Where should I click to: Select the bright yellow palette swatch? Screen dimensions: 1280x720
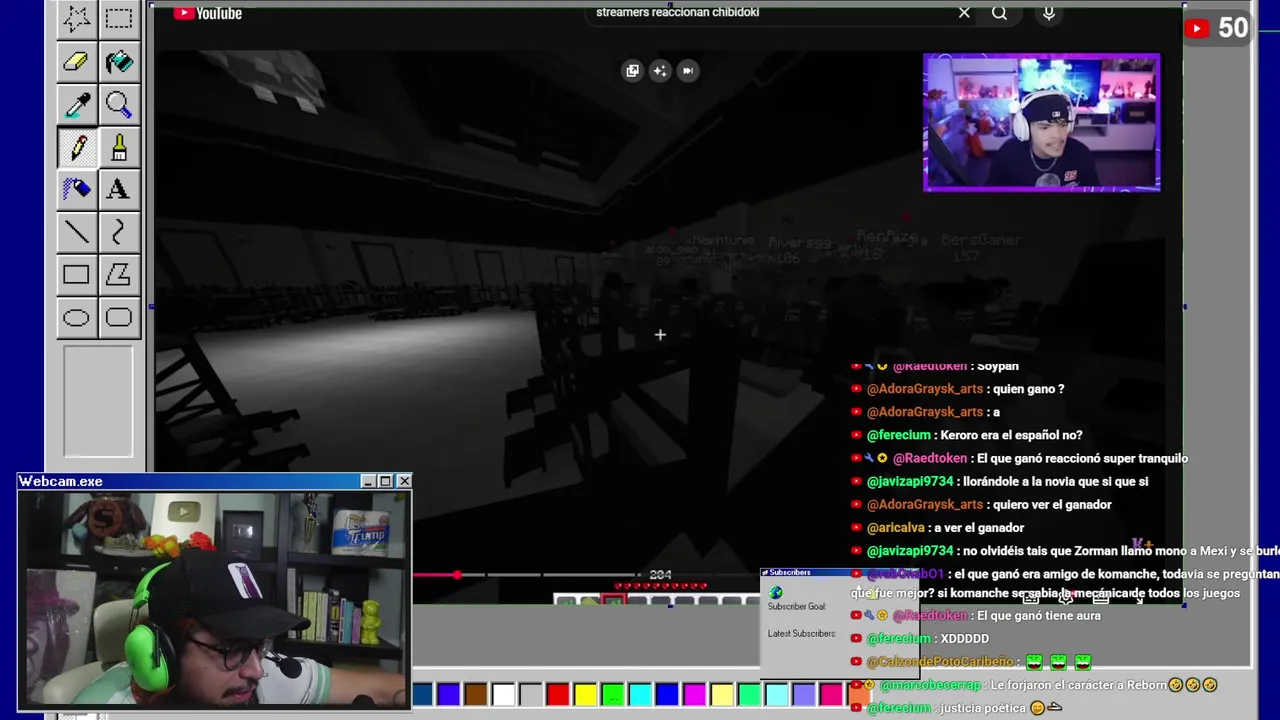coord(585,694)
